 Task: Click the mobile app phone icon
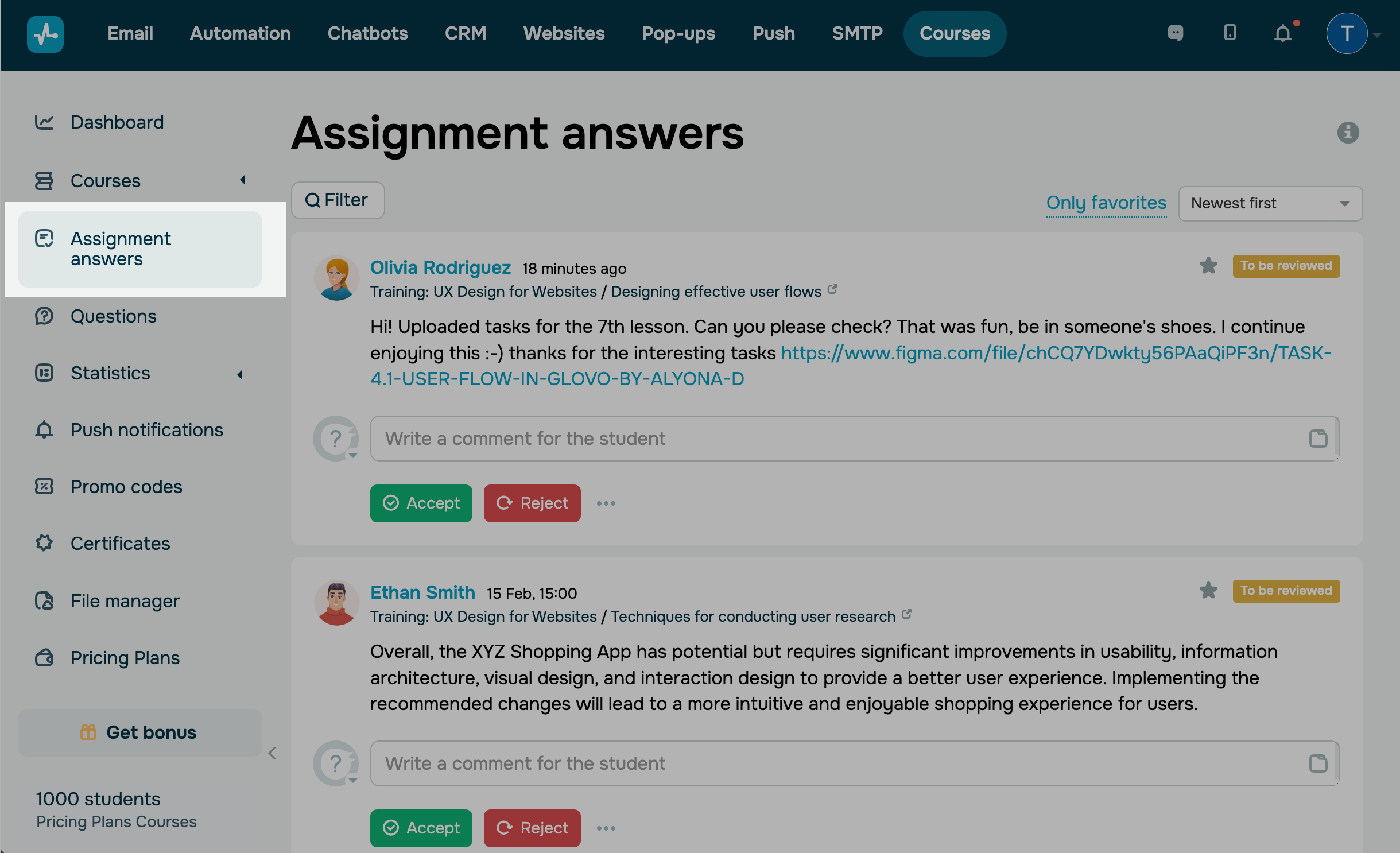point(1230,33)
